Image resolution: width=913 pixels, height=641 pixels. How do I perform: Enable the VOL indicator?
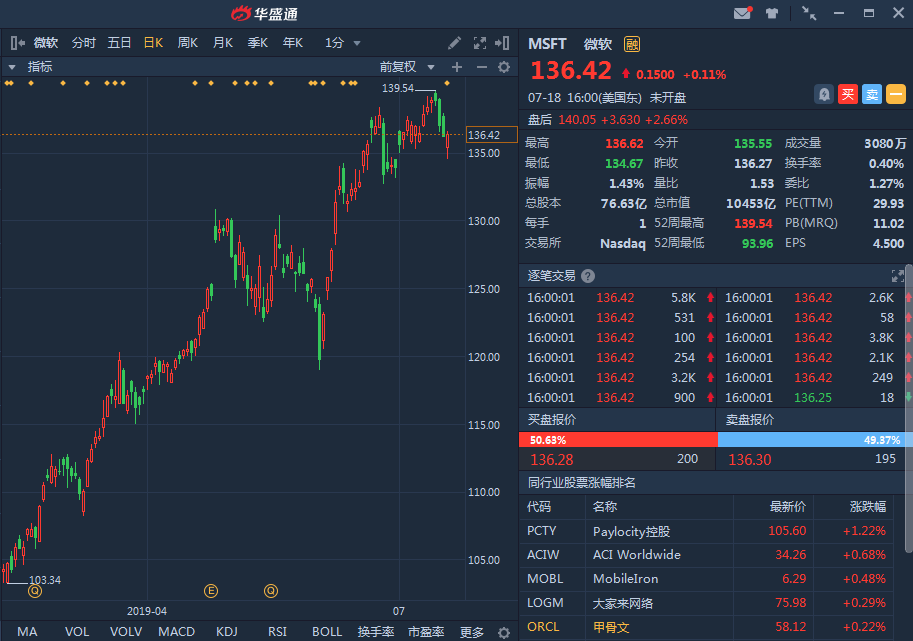(77, 632)
